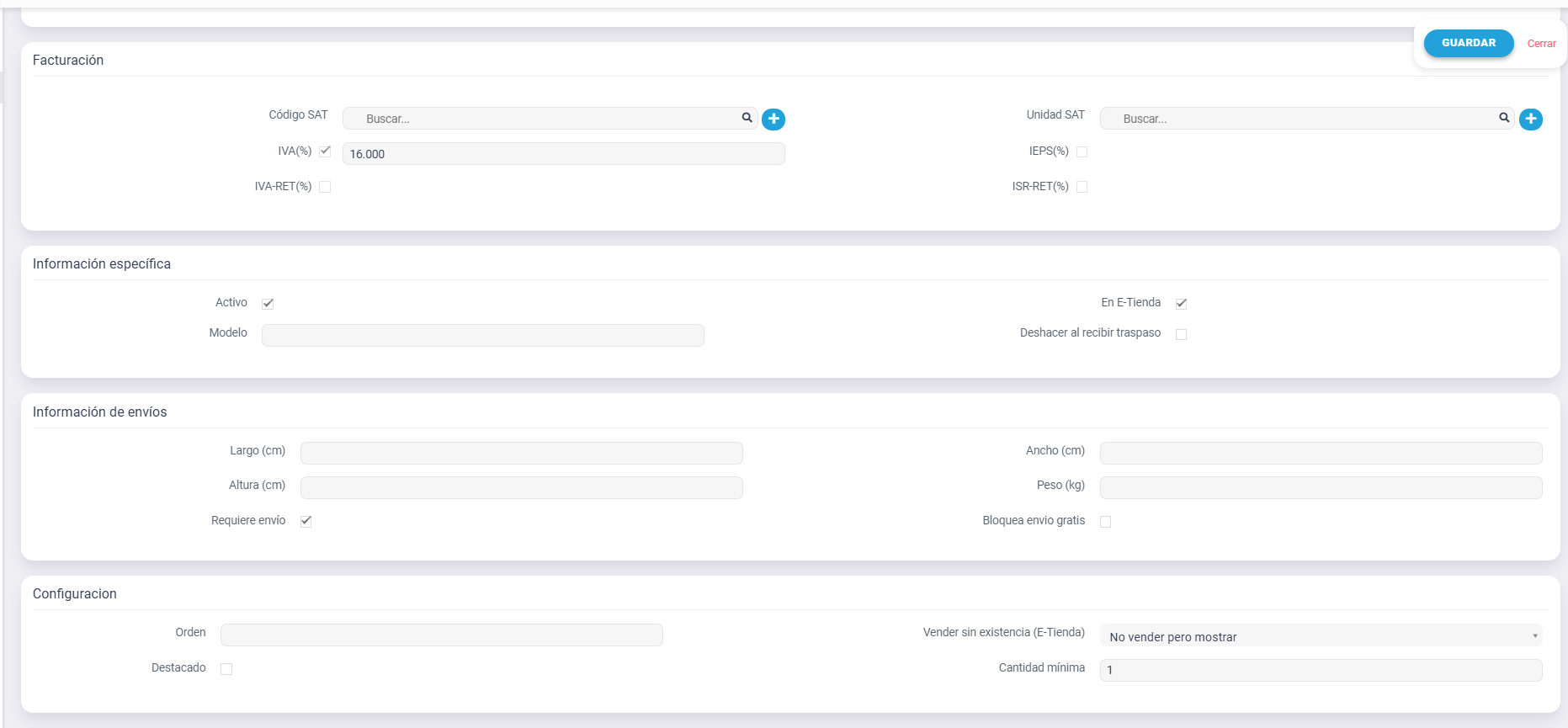This screenshot has height=728, width=1568.
Task: Click the Orden input field
Action: click(442, 635)
